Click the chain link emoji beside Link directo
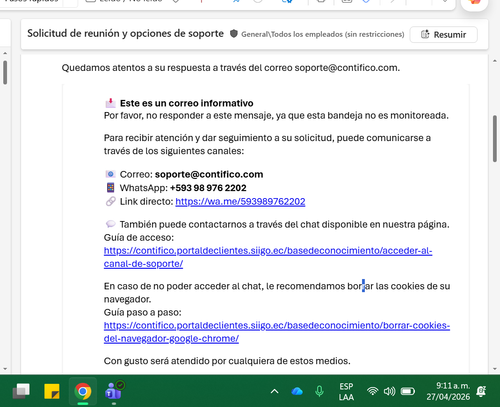This screenshot has width=500, height=407. (110, 201)
